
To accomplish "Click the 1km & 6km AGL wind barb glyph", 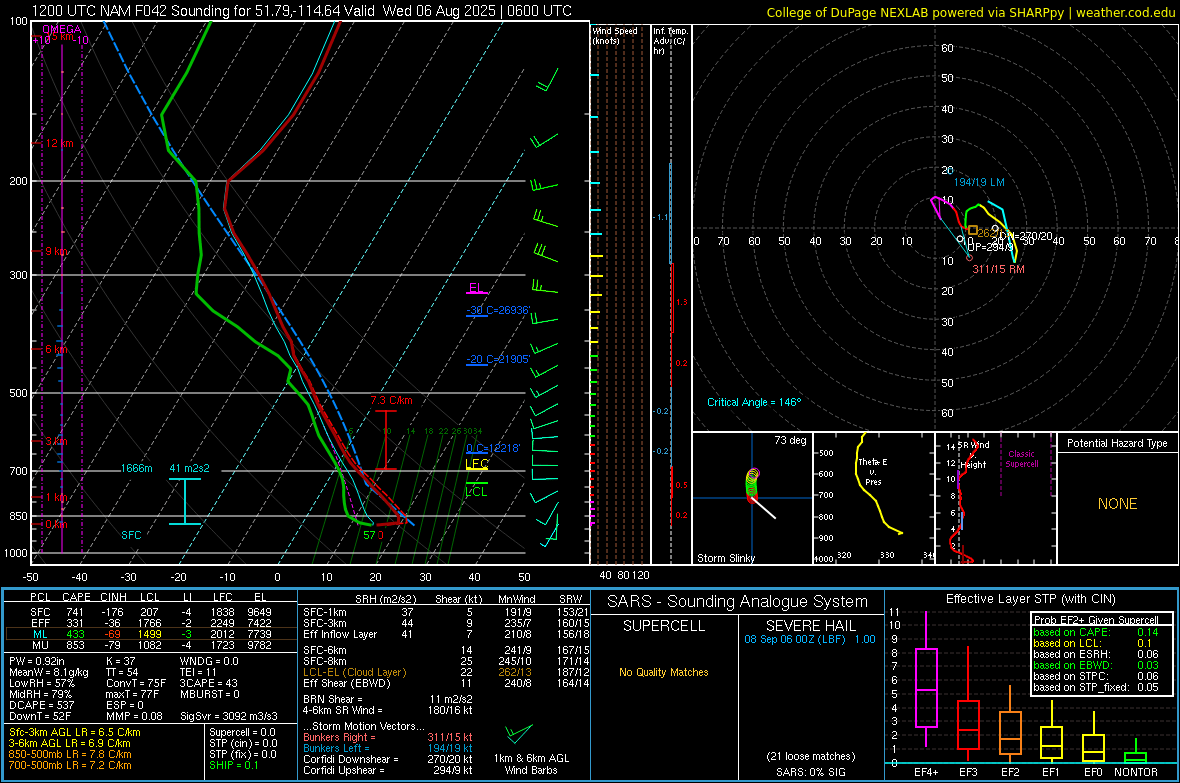I will [x=519, y=733].
